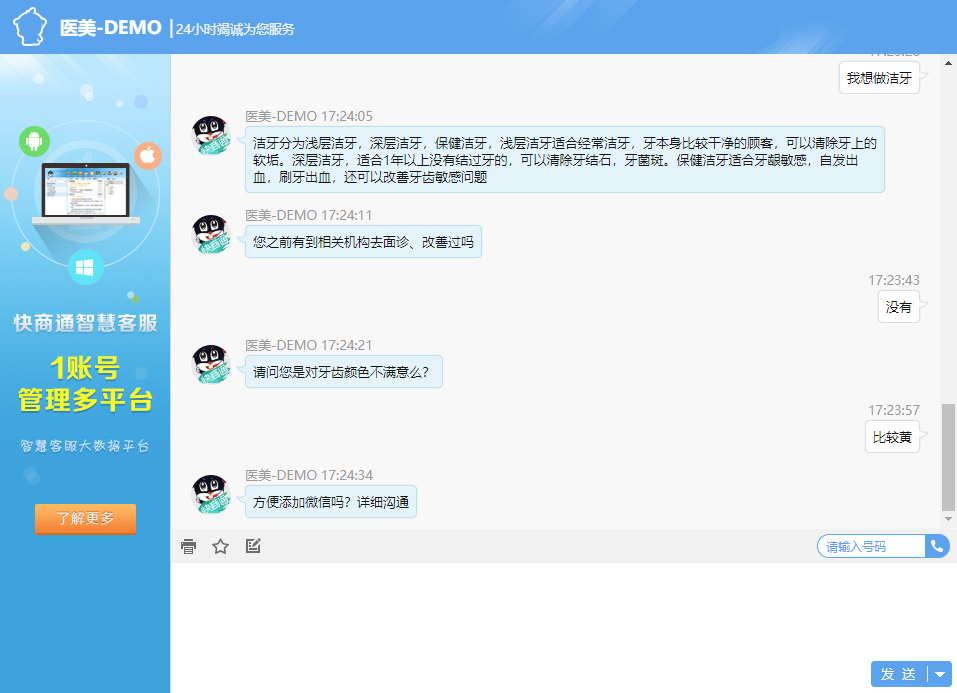Open the service evaluation icon next to the star
This screenshot has height=693, width=957.
click(253, 546)
